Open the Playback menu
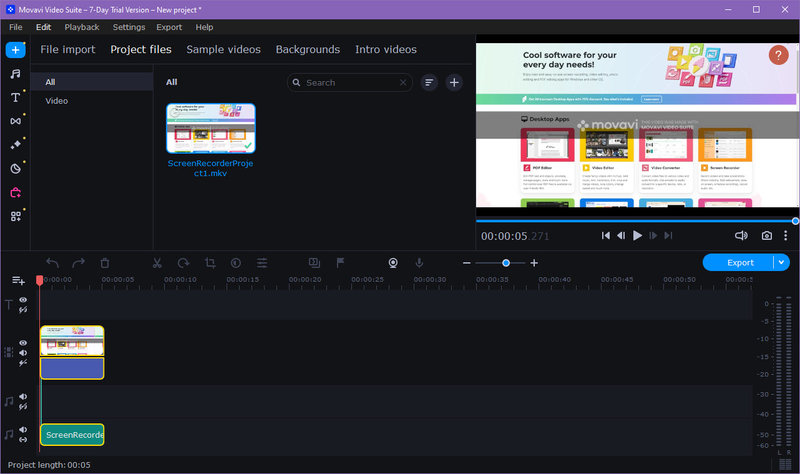This screenshot has height=474, width=800. 82,27
